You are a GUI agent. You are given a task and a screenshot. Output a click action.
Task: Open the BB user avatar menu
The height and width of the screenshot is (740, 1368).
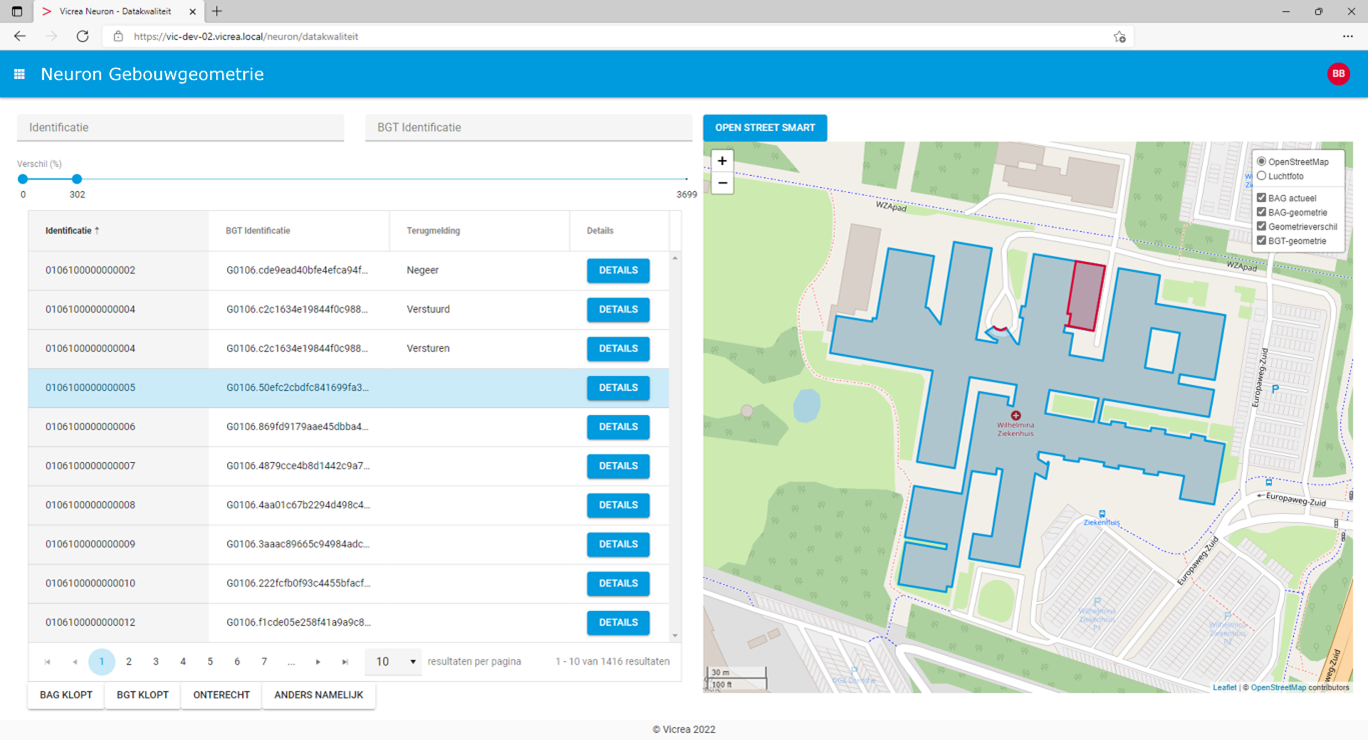click(1338, 74)
